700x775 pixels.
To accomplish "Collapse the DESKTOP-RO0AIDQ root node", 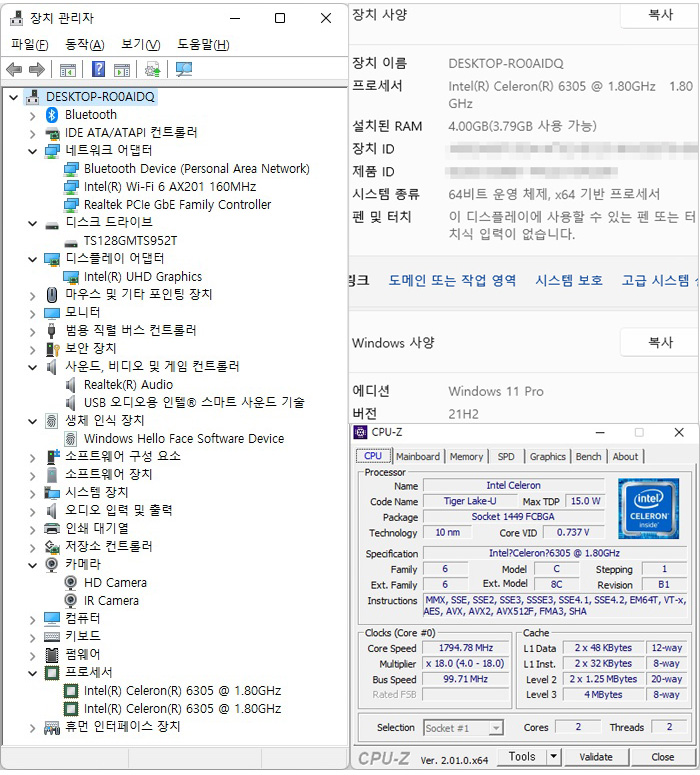I will (x=14, y=97).
